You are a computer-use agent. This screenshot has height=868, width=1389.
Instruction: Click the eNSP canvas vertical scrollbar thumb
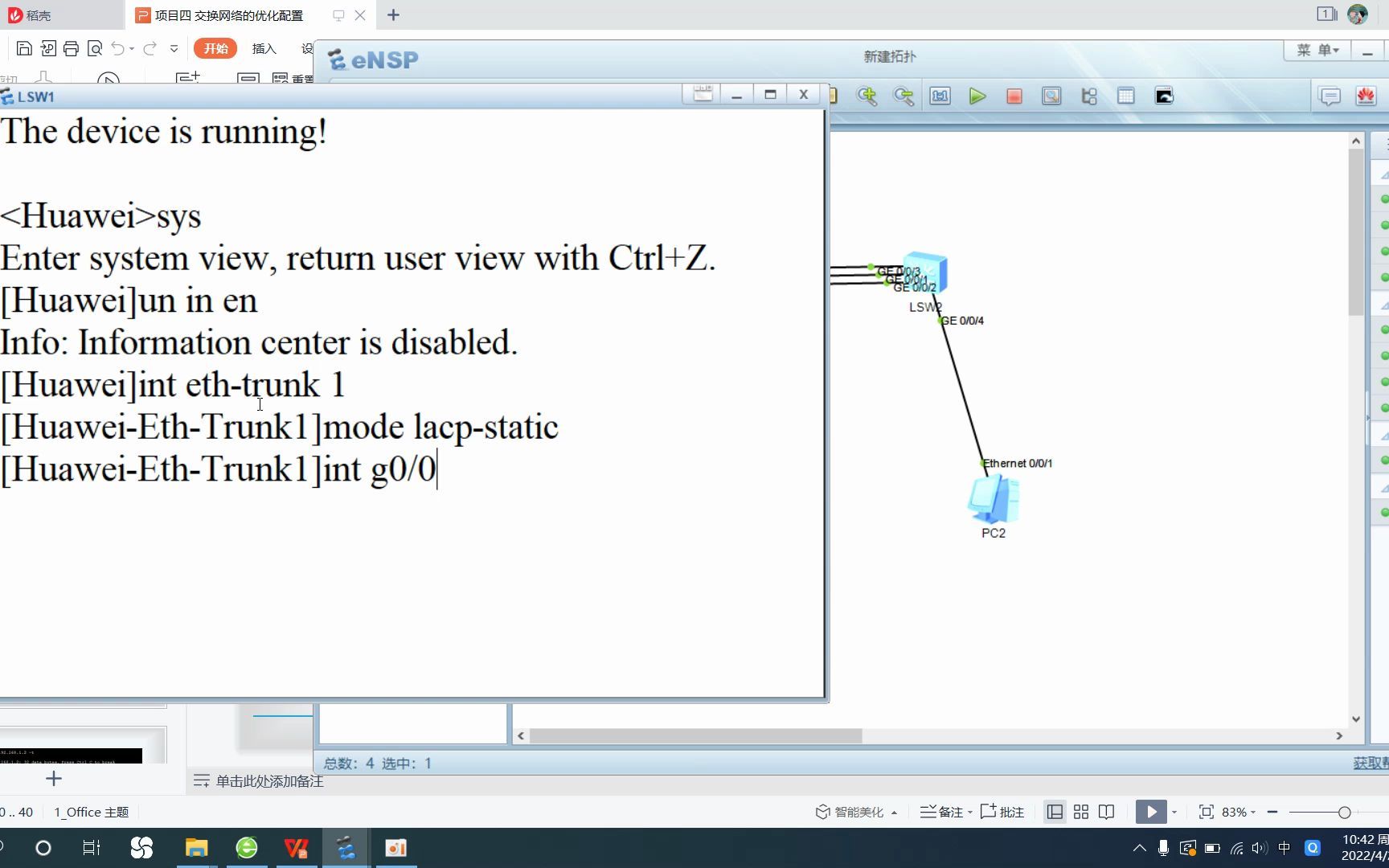point(1356,233)
